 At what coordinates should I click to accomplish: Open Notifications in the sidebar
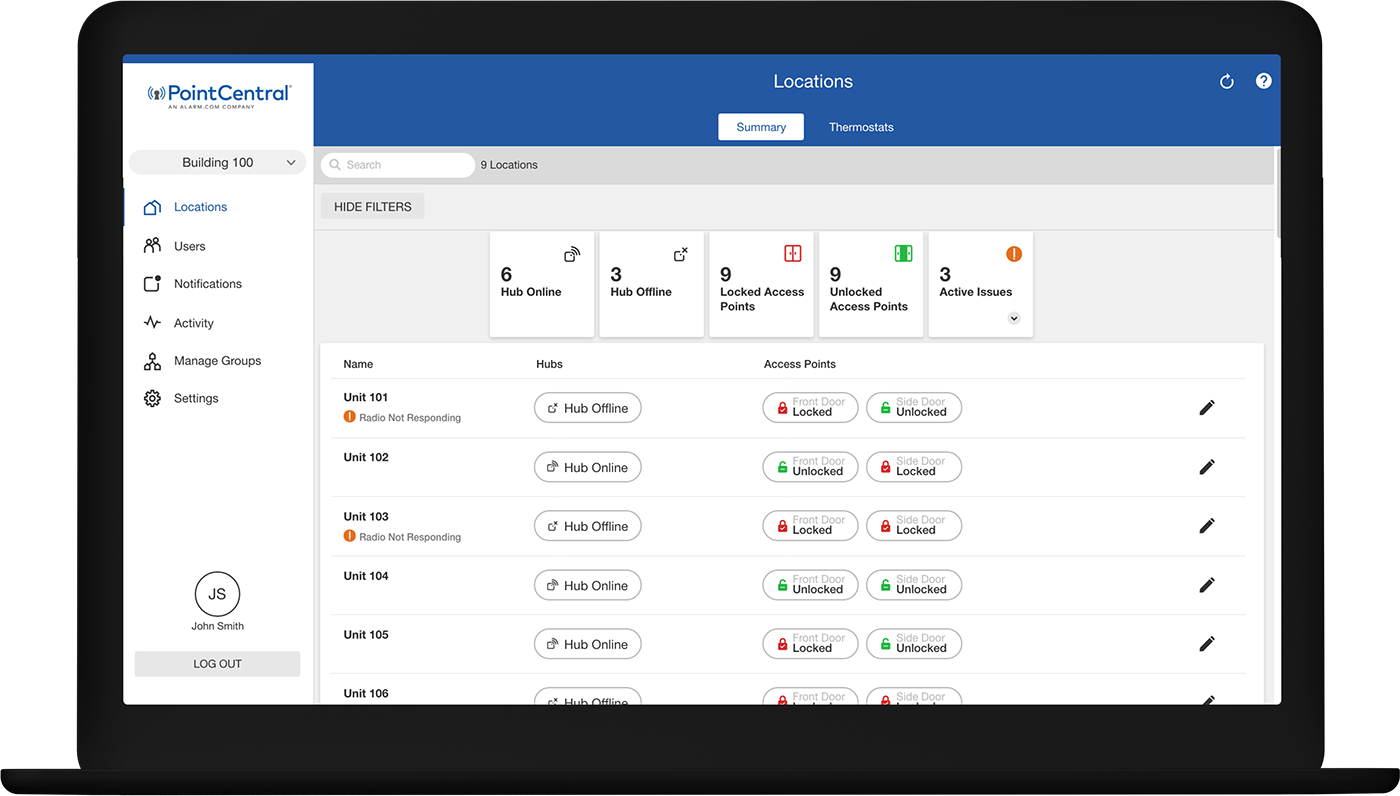coord(218,284)
